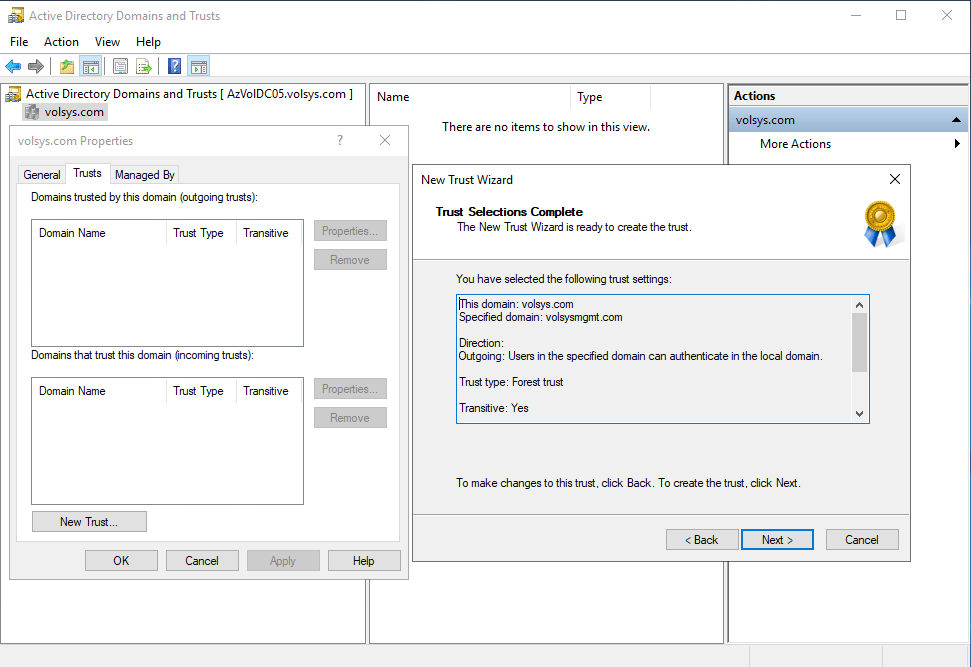
Task: Click the question mark in Properties title bar
Action: [x=340, y=141]
